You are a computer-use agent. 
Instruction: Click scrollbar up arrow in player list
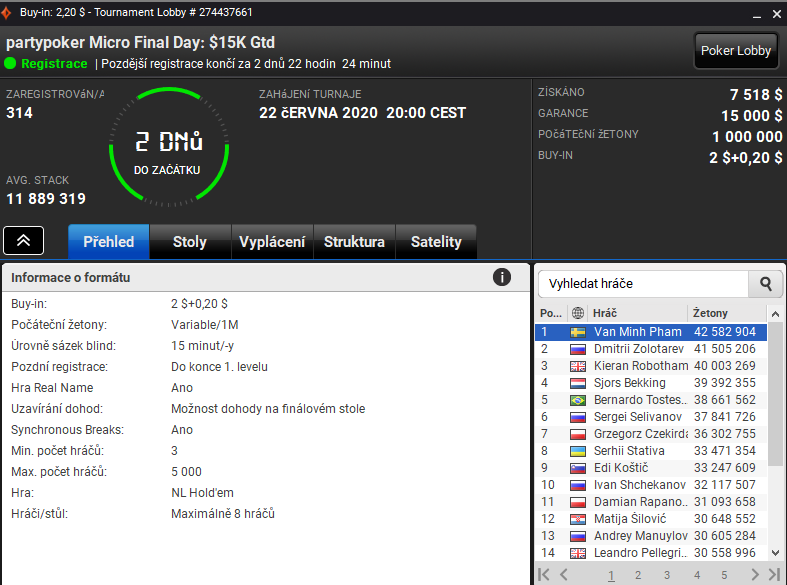[775, 314]
